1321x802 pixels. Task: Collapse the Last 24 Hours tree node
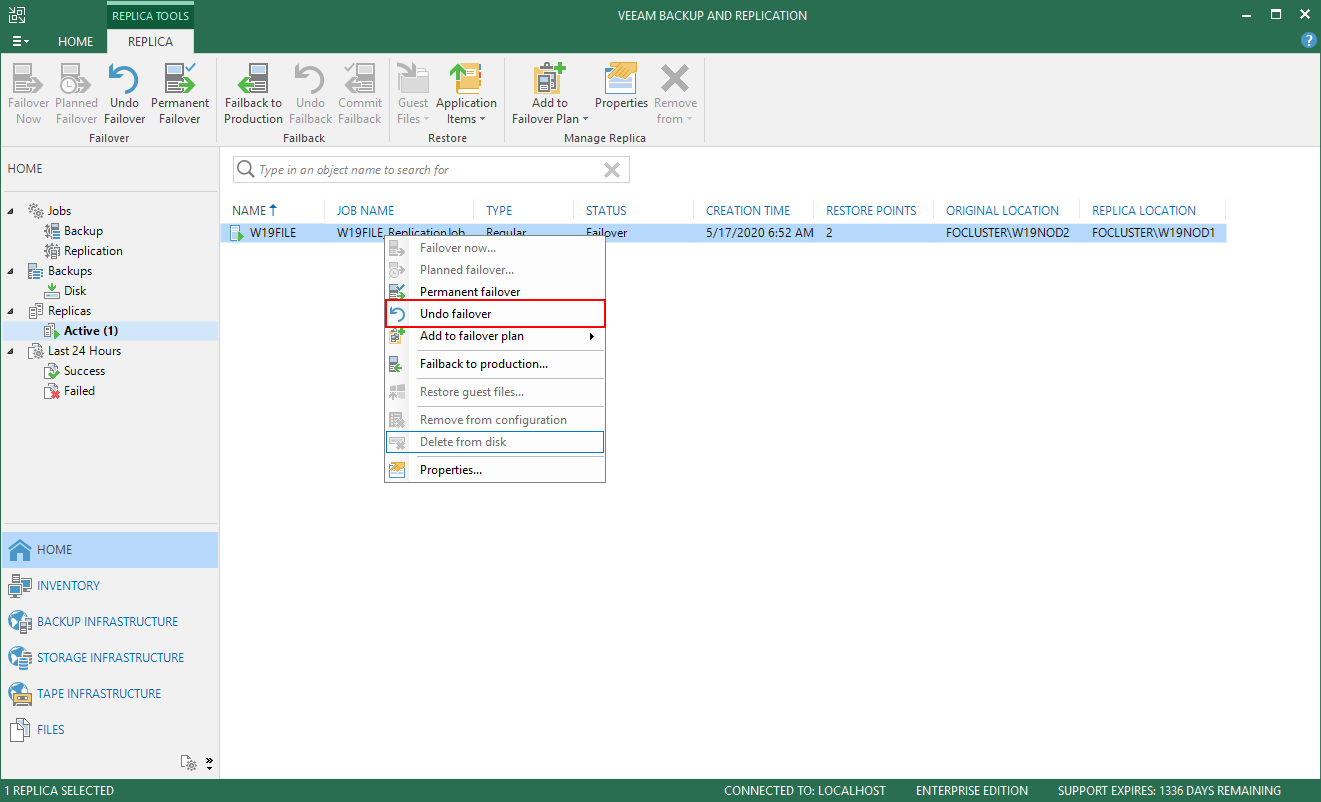(12, 351)
